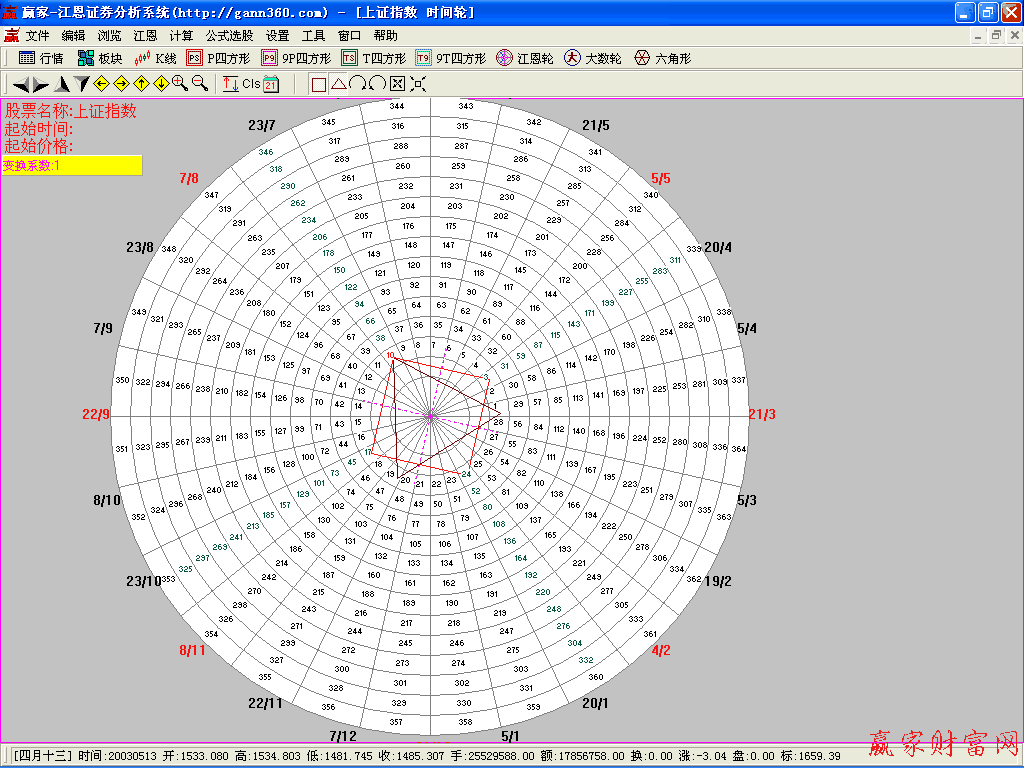Click the Cls clear button
The image size is (1024, 768).
pos(251,84)
